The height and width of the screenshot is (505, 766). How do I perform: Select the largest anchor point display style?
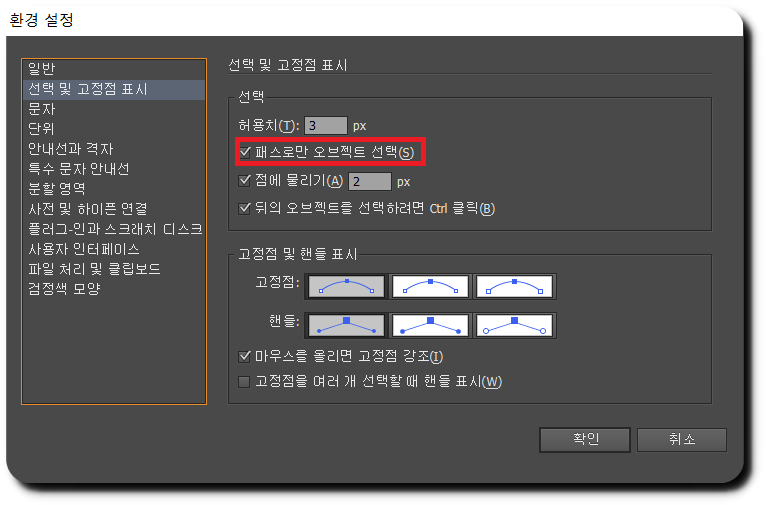[x=514, y=286]
